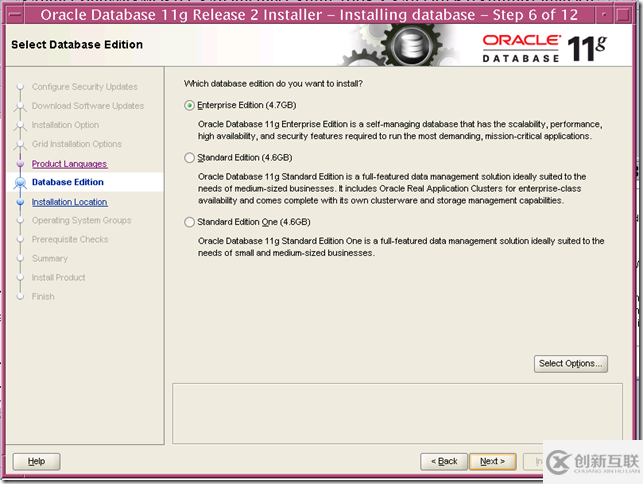This screenshot has height=484, width=643.
Task: Click Download Software Updates step
Action: click(x=88, y=106)
